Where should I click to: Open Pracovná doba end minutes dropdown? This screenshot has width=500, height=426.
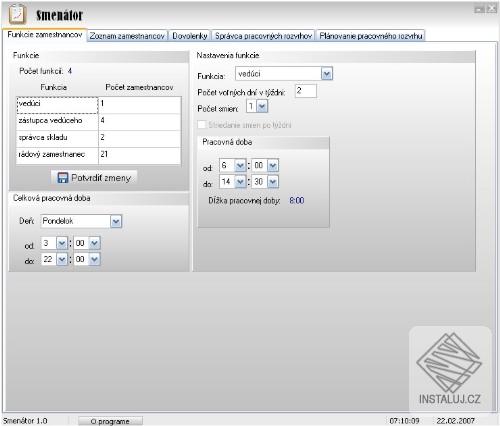tap(273, 182)
